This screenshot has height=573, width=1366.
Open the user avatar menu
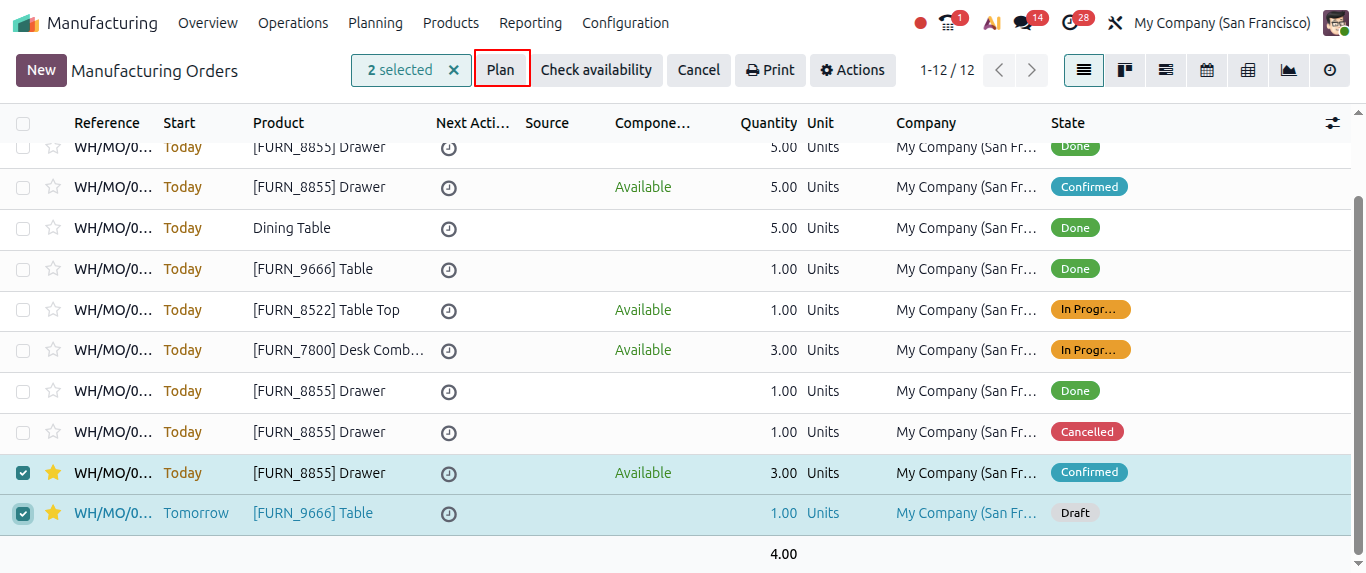(x=1336, y=23)
